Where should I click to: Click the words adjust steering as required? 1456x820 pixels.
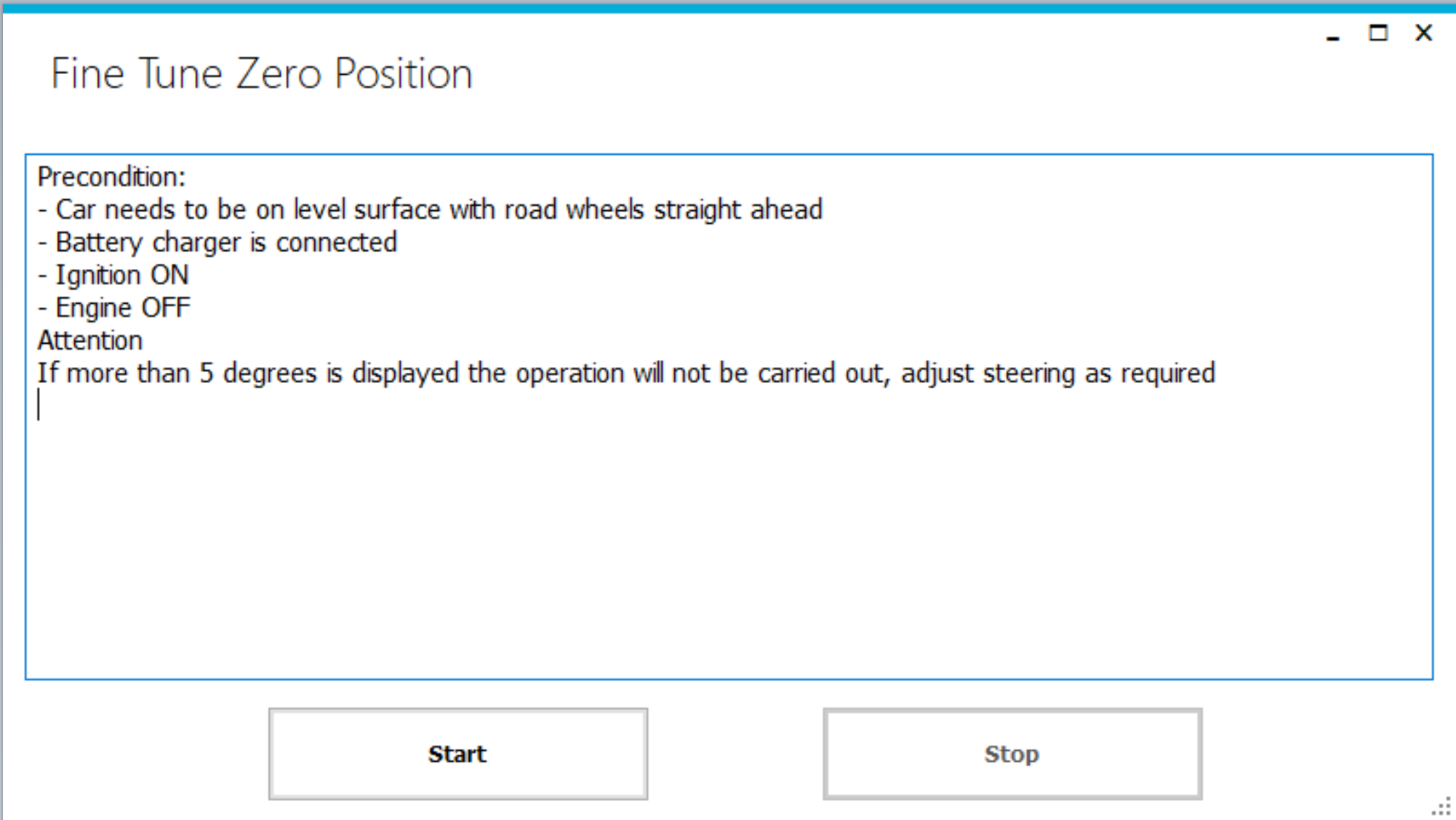pos(1058,373)
